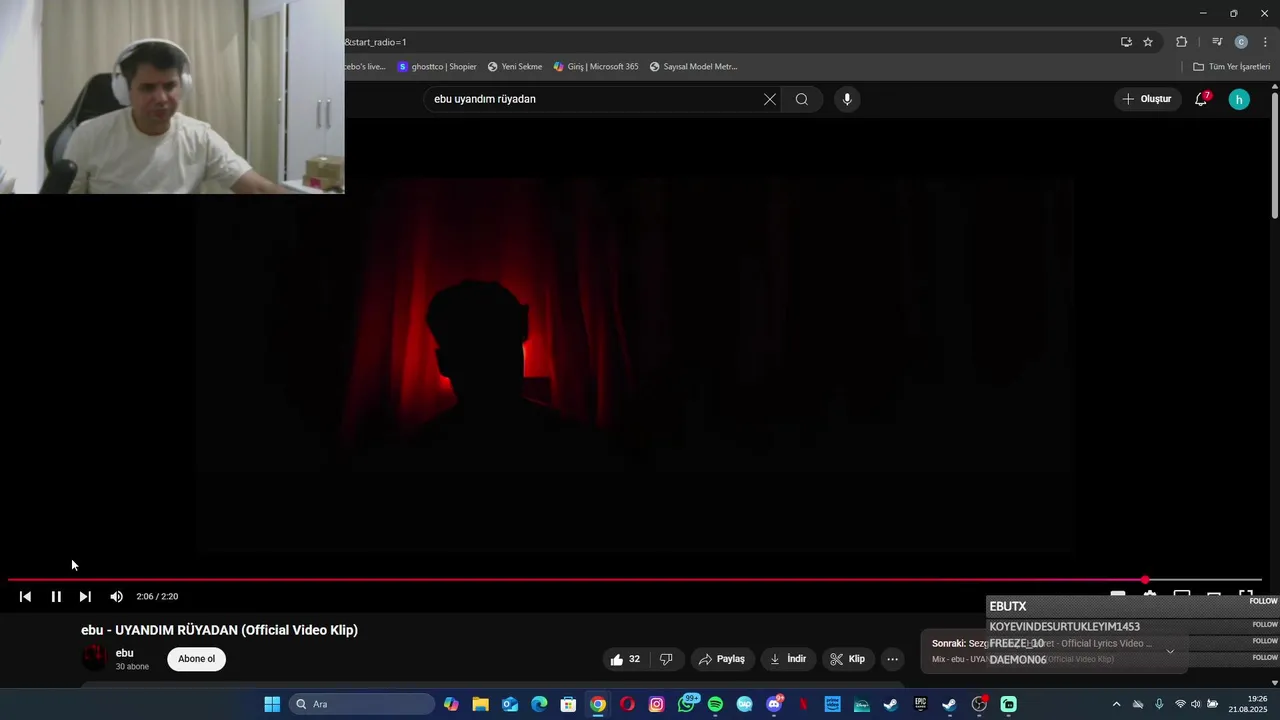The height and width of the screenshot is (720, 1280).
Task: Click the video title UYANDIM RÜYADAN
Action: (219, 630)
